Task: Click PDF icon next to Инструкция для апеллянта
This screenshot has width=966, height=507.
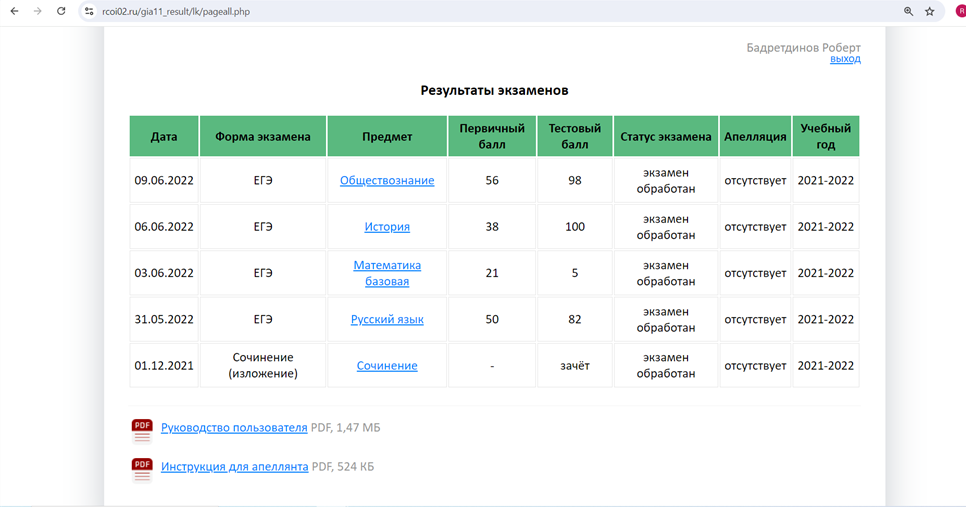Action: (x=142, y=469)
